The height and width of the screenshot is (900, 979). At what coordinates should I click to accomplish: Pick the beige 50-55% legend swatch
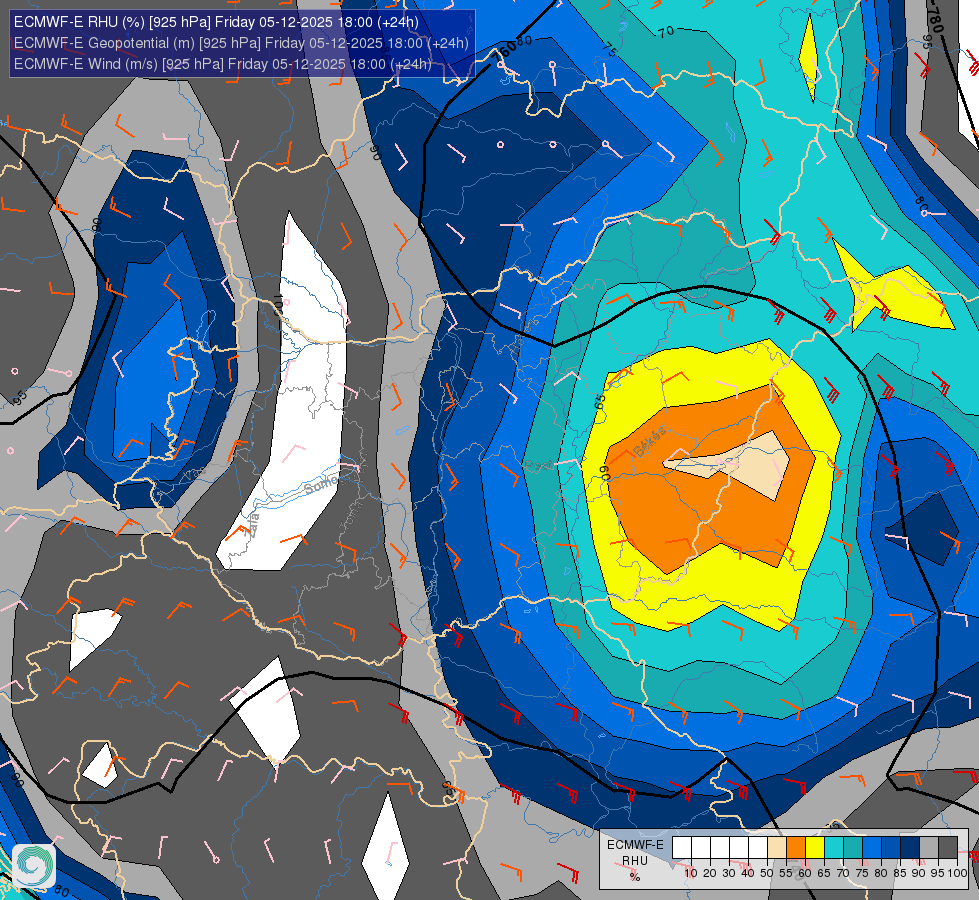(x=777, y=848)
